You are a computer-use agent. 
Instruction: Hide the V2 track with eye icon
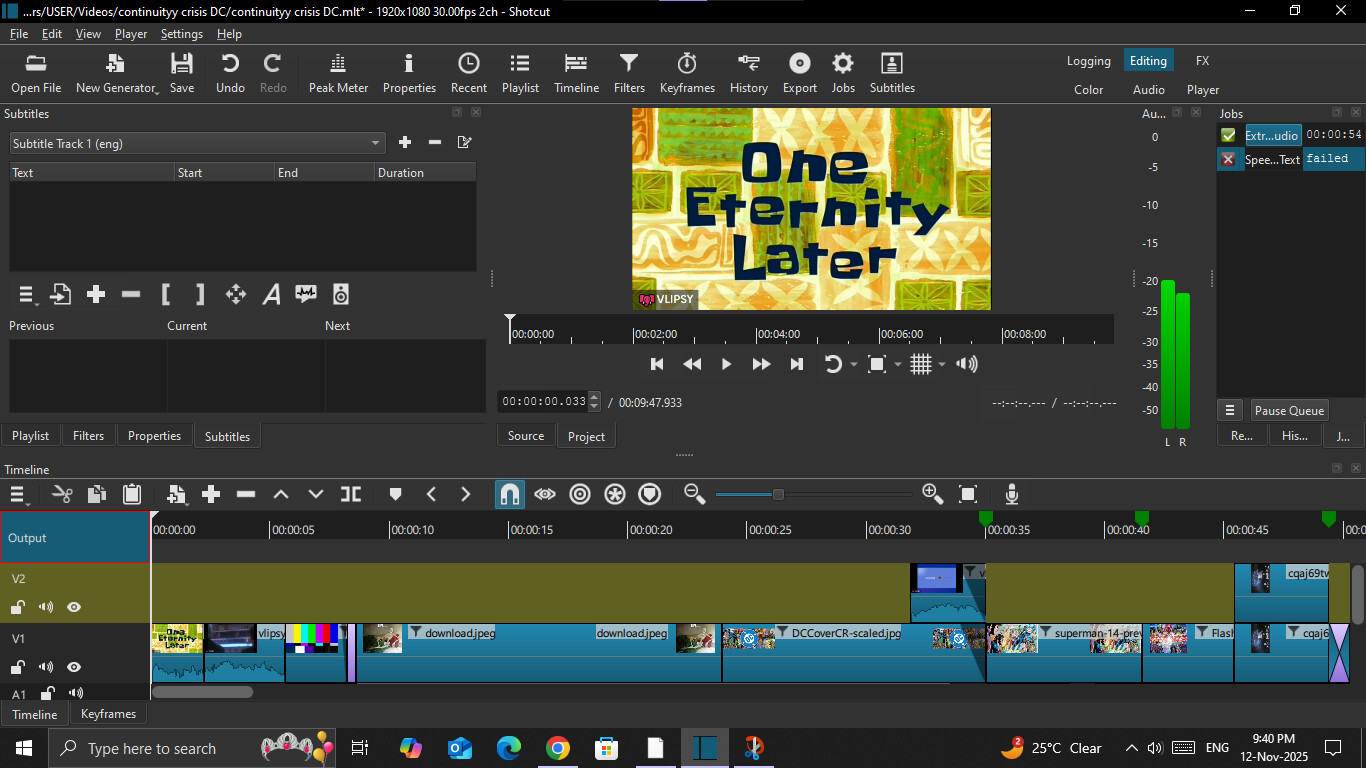tap(74, 607)
